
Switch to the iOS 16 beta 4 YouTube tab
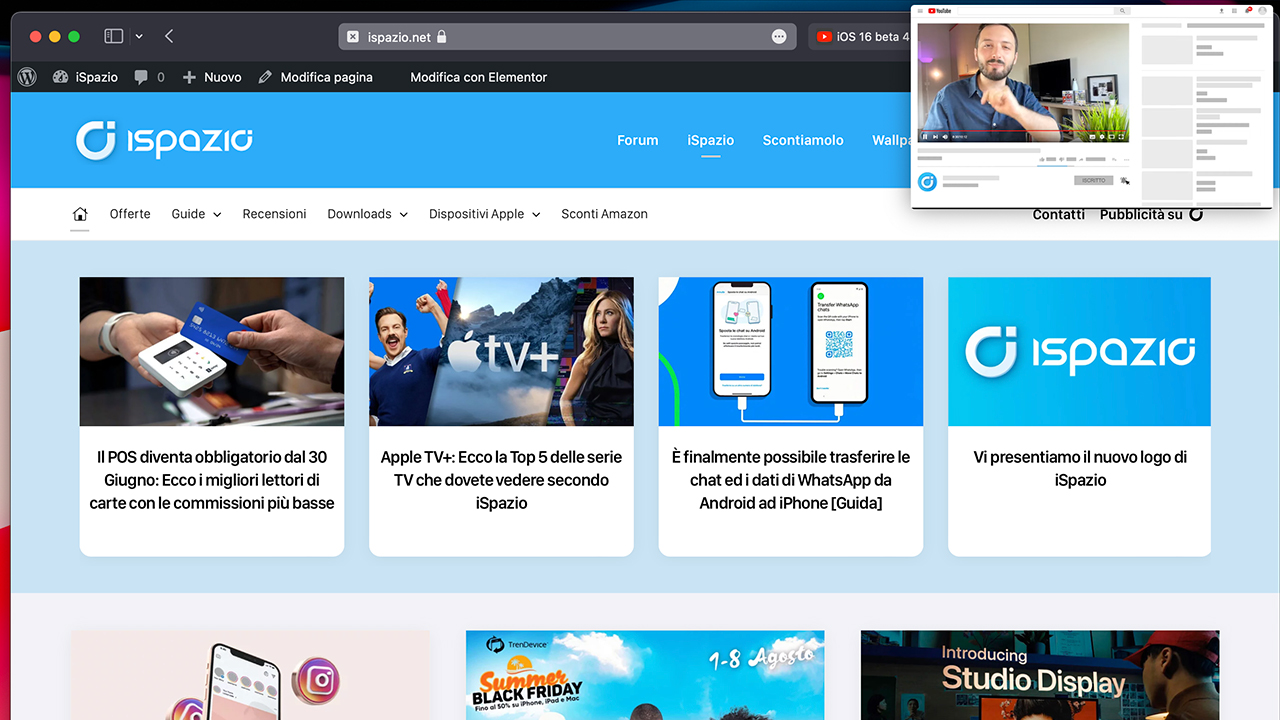(862, 37)
